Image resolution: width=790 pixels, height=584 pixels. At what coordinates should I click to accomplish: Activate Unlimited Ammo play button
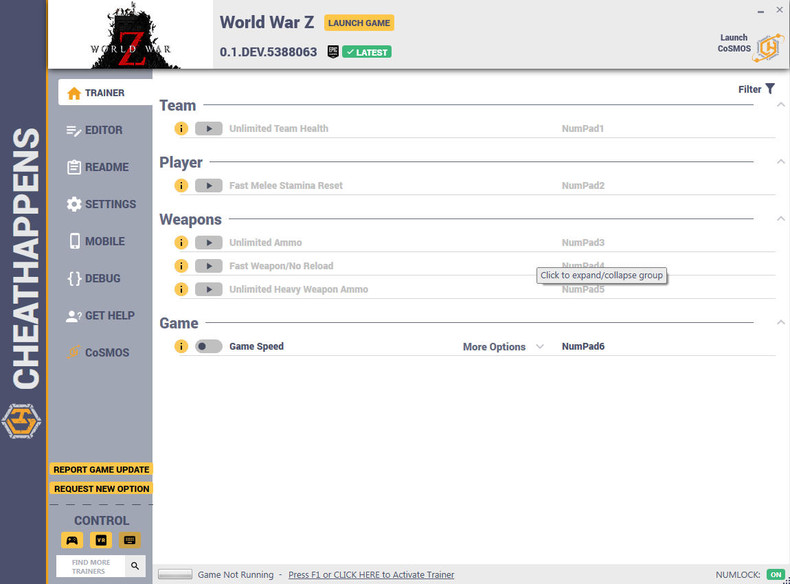tap(209, 242)
